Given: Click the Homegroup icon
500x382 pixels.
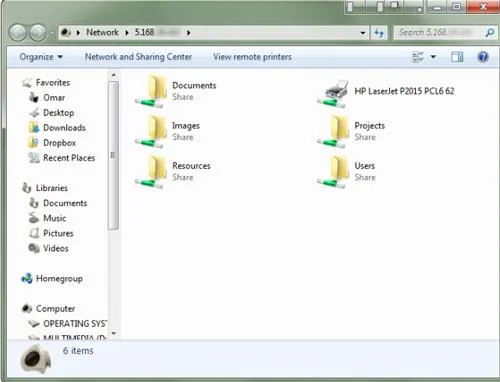Looking at the screenshot, I should tap(27, 278).
